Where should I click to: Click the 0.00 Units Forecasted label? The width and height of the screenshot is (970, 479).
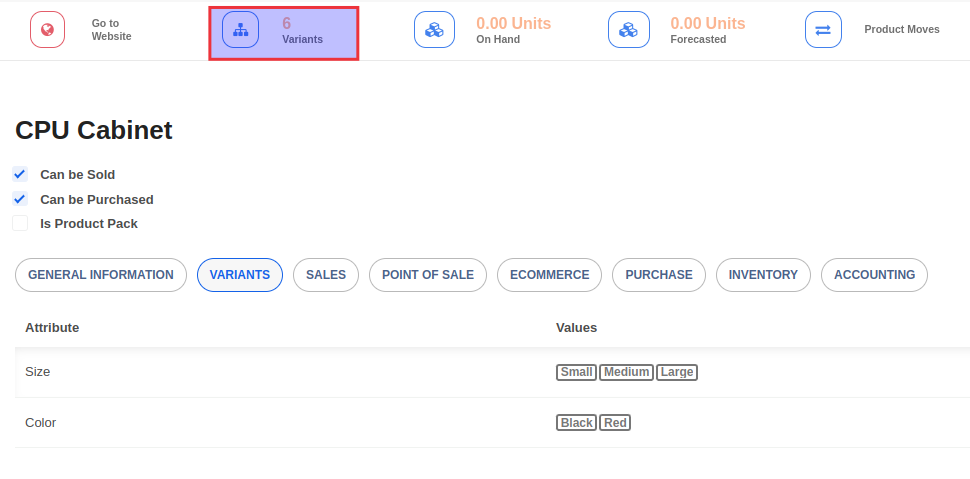[707, 30]
